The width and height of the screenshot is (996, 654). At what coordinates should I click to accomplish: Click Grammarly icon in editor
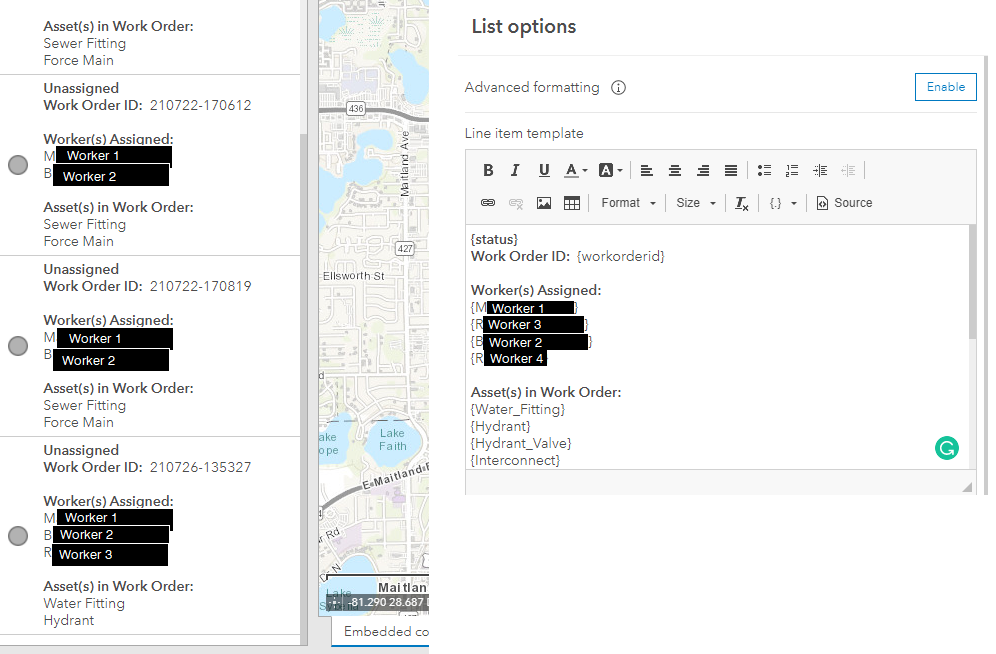tap(946, 448)
